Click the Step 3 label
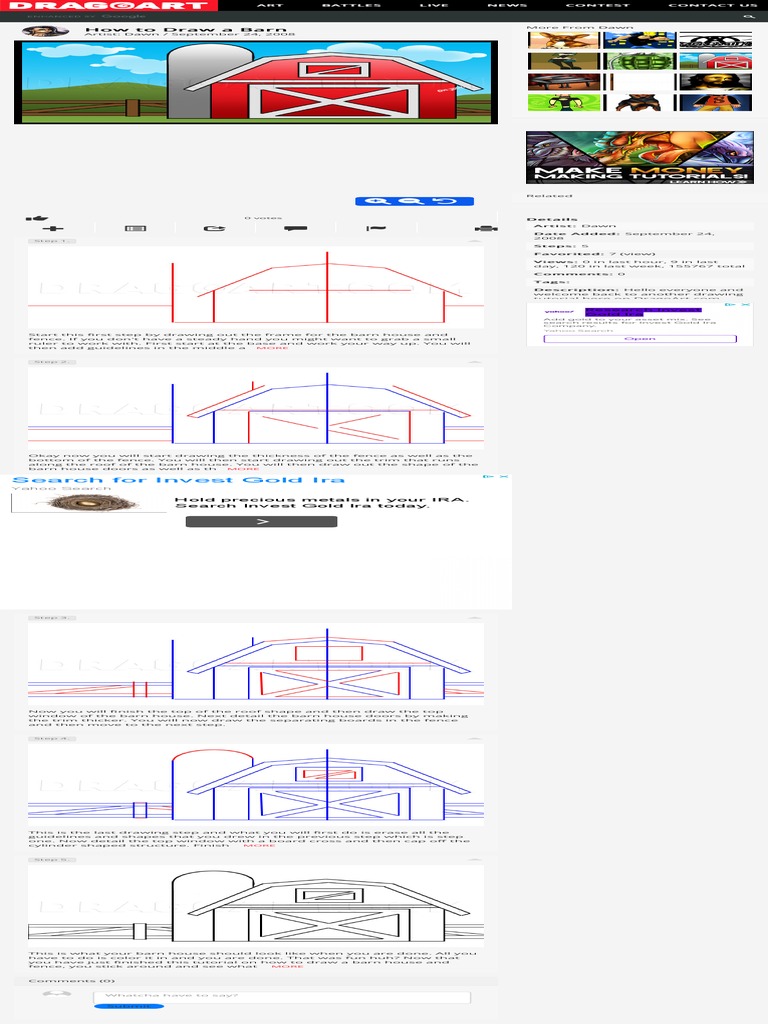 coord(52,618)
